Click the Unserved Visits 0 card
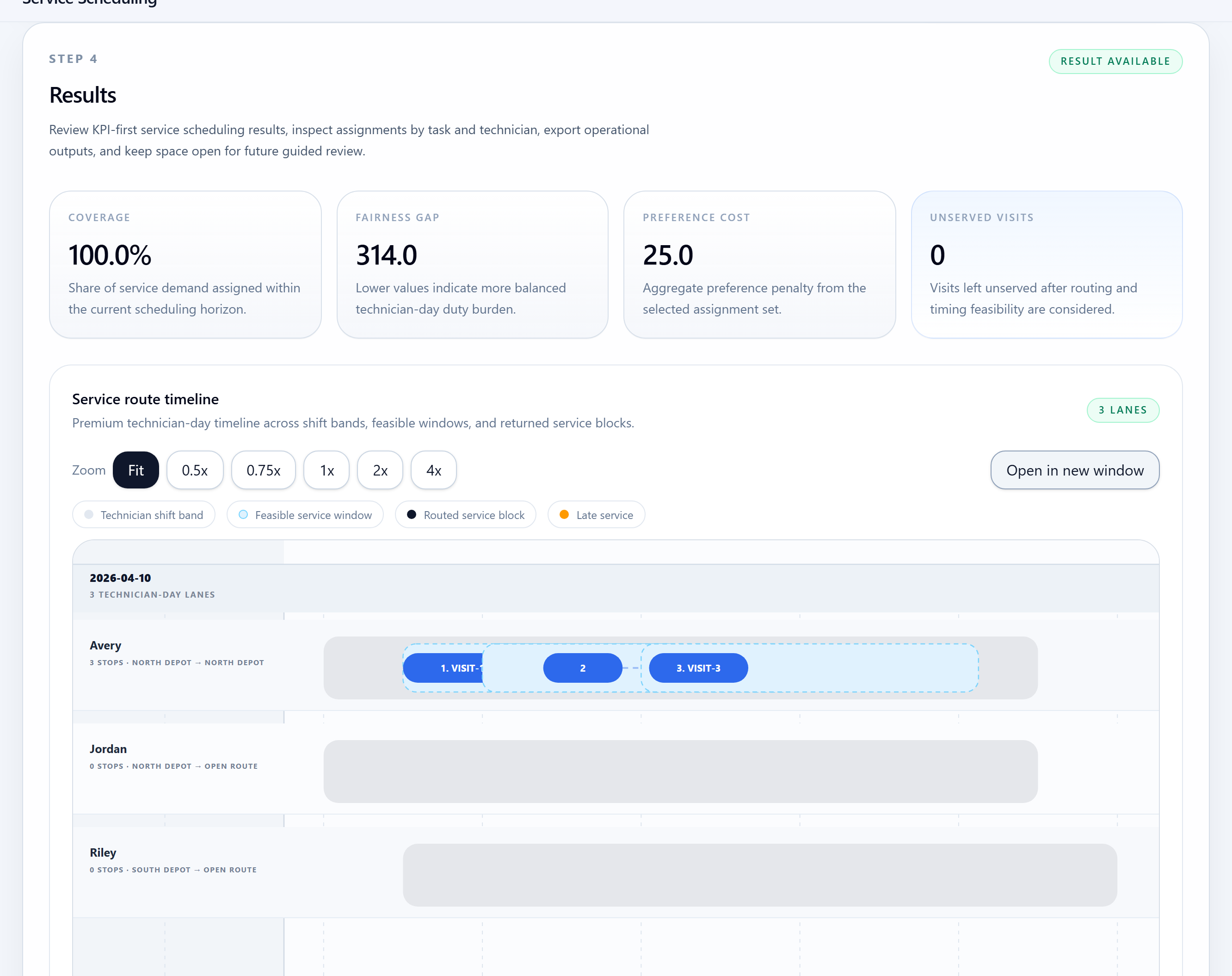 (x=1047, y=265)
